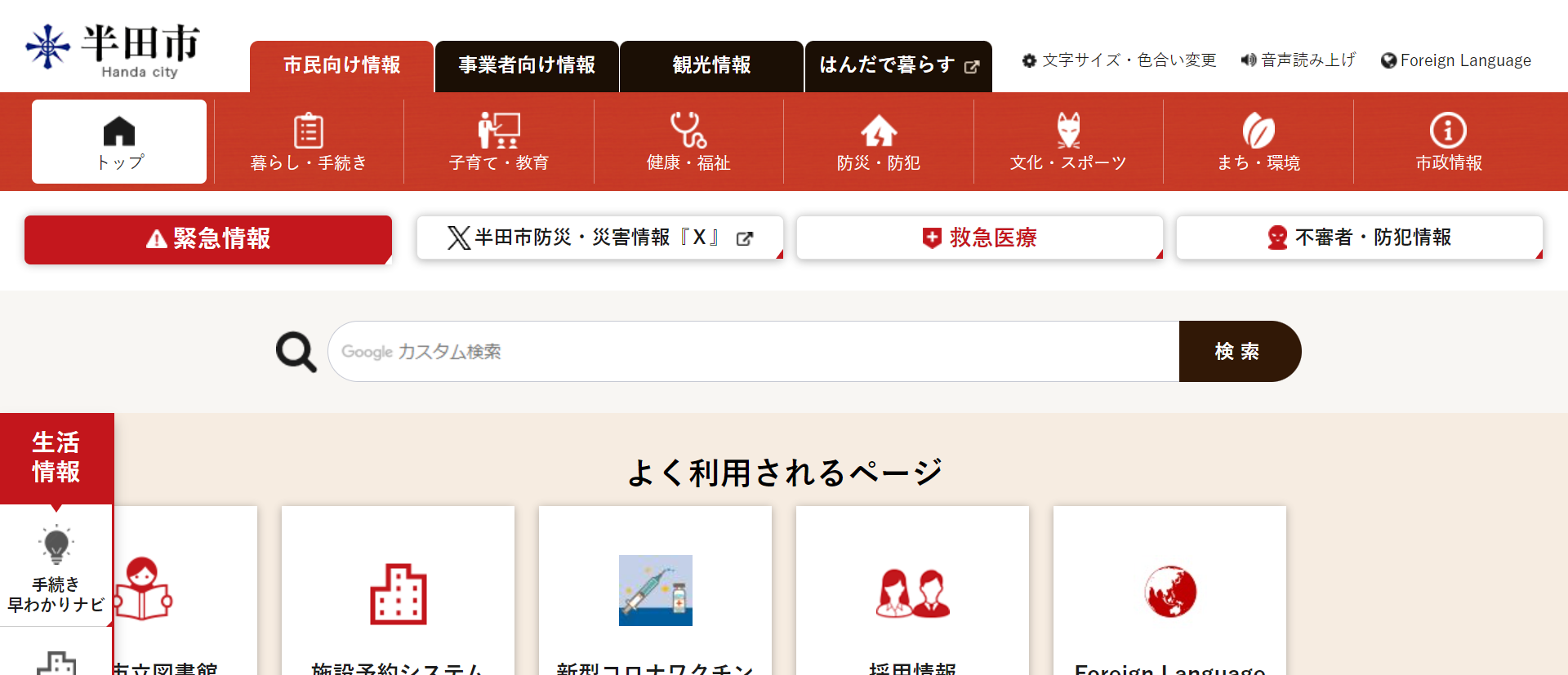Screen dimensions: 1568x675
Task: Click the info circle icon for 市政情報
Action: [x=1448, y=130]
